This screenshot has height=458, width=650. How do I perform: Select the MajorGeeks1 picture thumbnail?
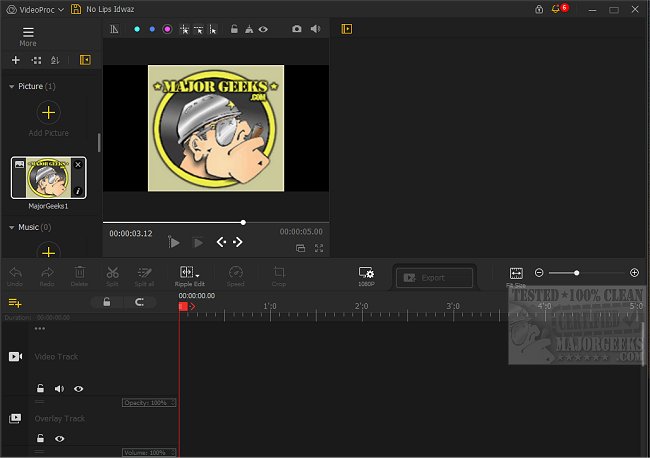point(47,177)
